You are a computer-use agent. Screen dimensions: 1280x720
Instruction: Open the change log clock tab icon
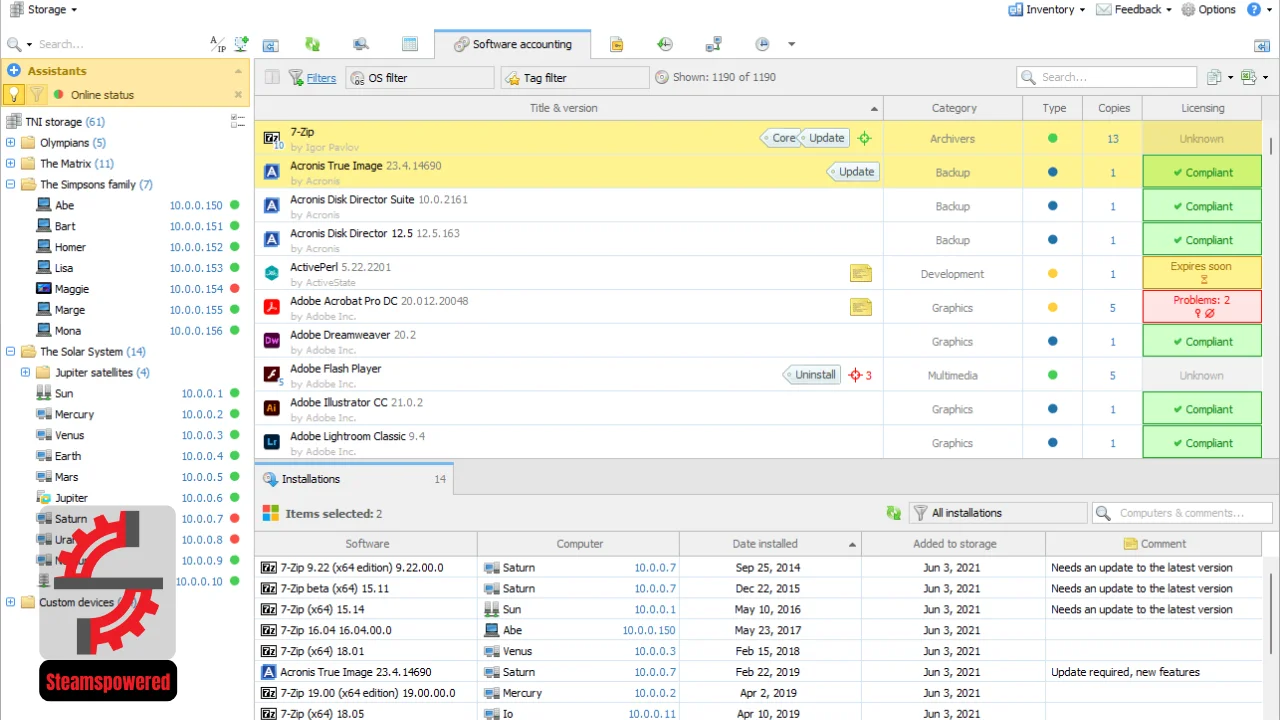pyautogui.click(x=665, y=45)
